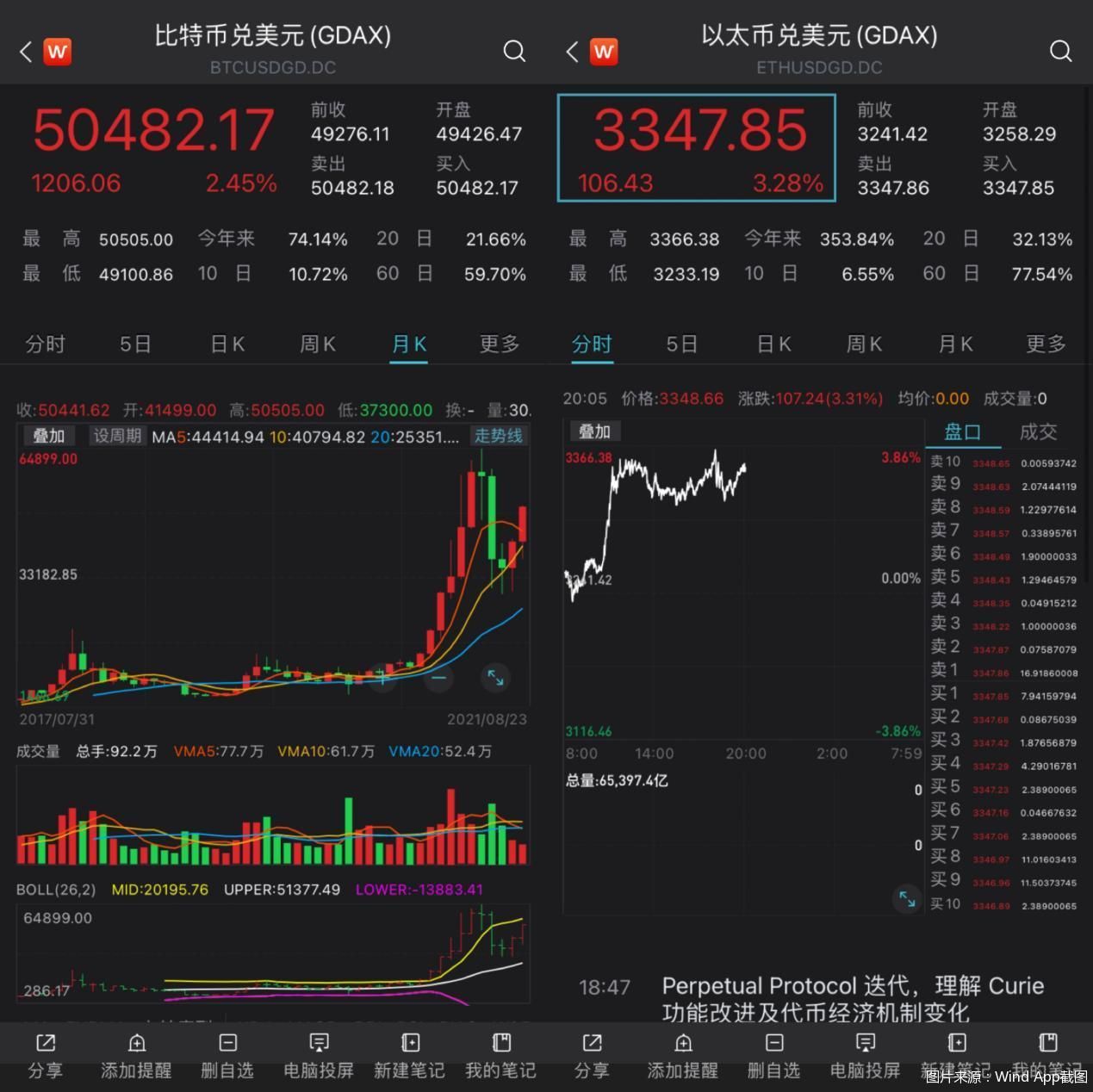The image size is (1093, 1092).
Task: Tap the back arrow on the Bitcoin panel
Action: (23, 52)
